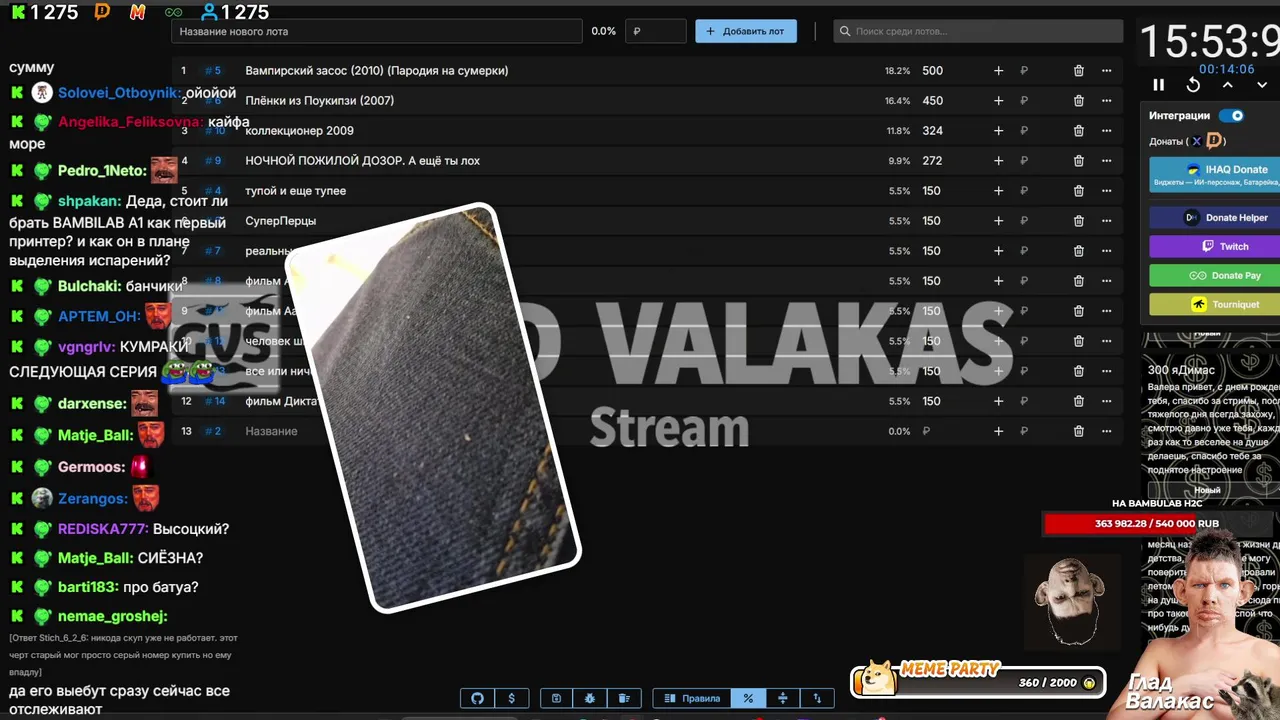Click the split divider icon in bottom toolbar
The image size is (1280, 720).
(782, 698)
